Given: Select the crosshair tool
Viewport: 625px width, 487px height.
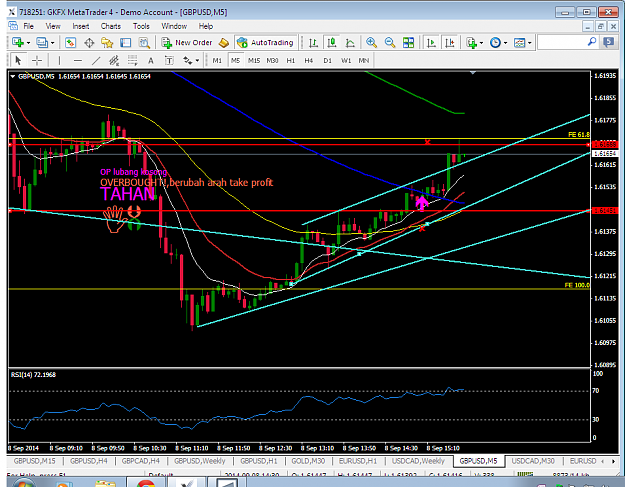Looking at the screenshot, I should tap(37, 61).
